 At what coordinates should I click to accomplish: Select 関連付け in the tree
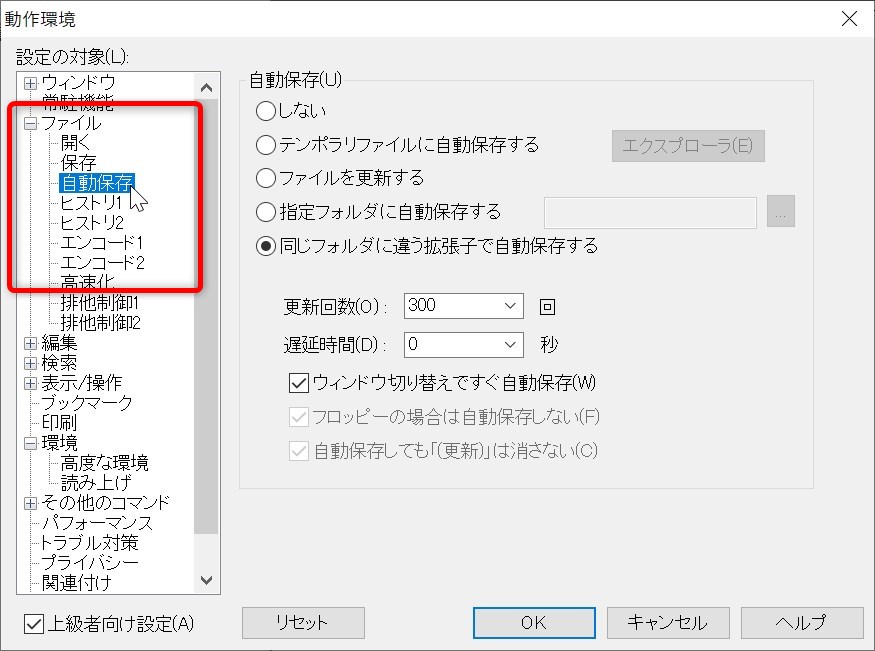pos(76,584)
